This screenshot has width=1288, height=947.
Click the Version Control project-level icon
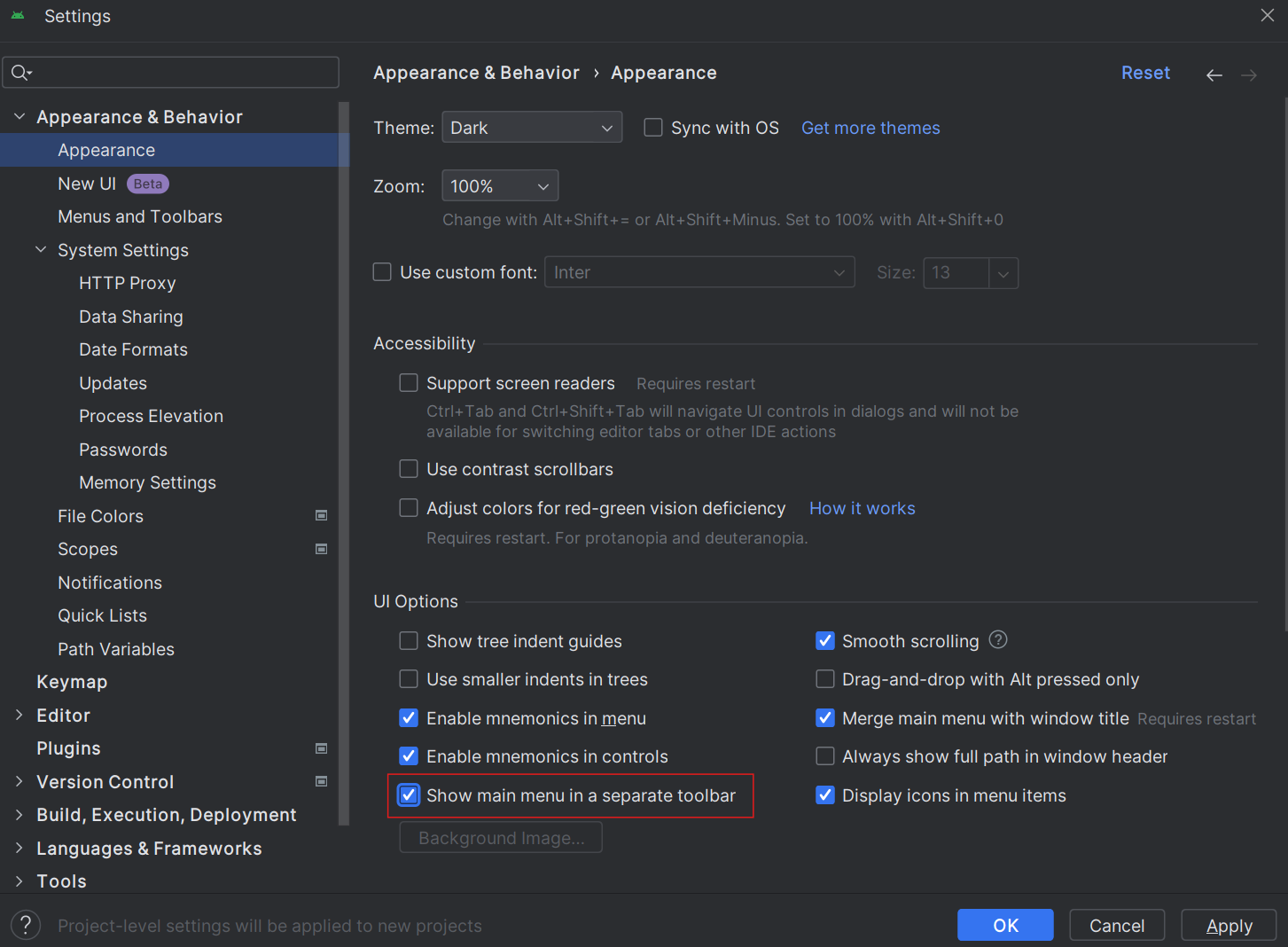point(322,781)
